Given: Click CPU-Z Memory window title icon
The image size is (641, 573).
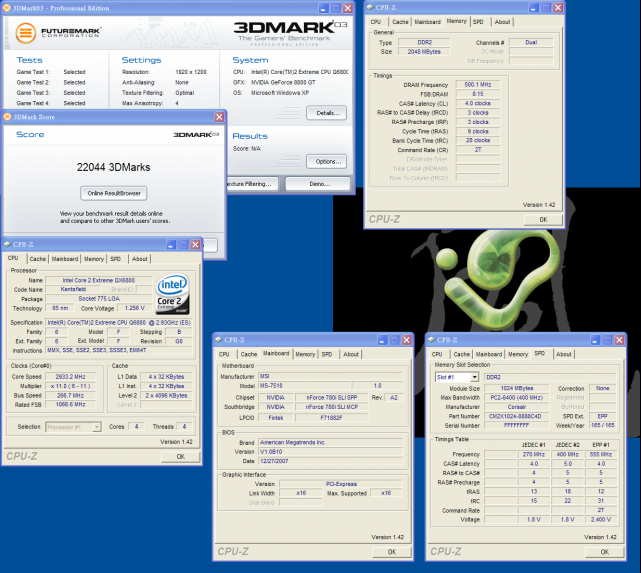Looking at the screenshot, I should (370, 7).
